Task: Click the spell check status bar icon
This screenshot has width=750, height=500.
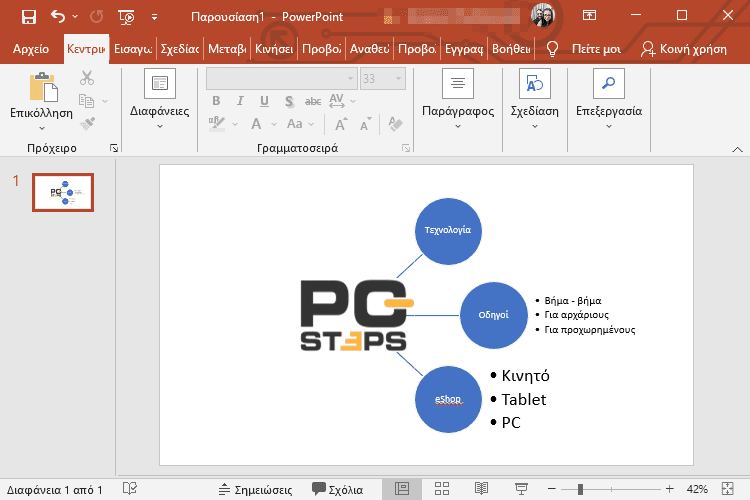Action: 130,489
